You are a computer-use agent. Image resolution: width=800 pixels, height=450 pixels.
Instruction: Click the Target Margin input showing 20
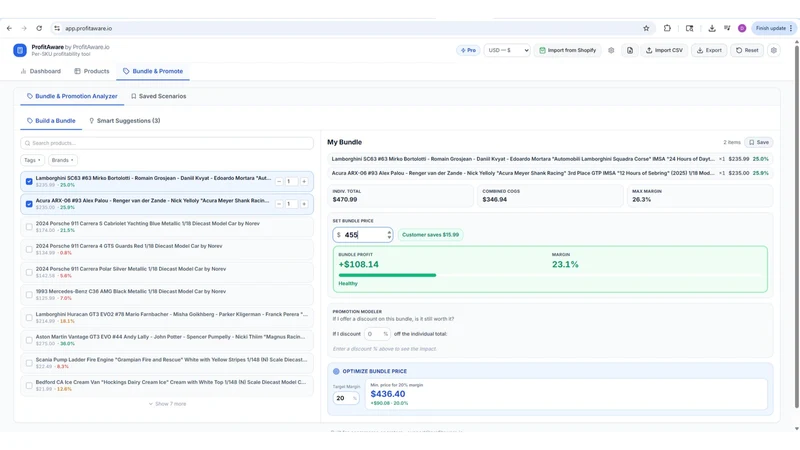[x=346, y=398]
